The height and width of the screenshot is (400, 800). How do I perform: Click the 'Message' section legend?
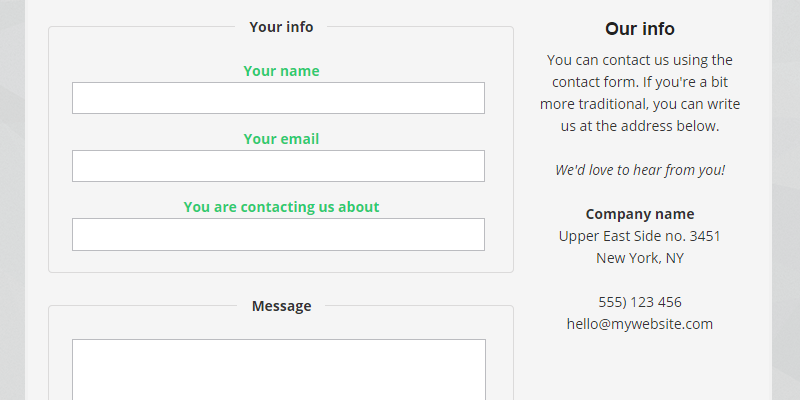pyautogui.click(x=281, y=306)
